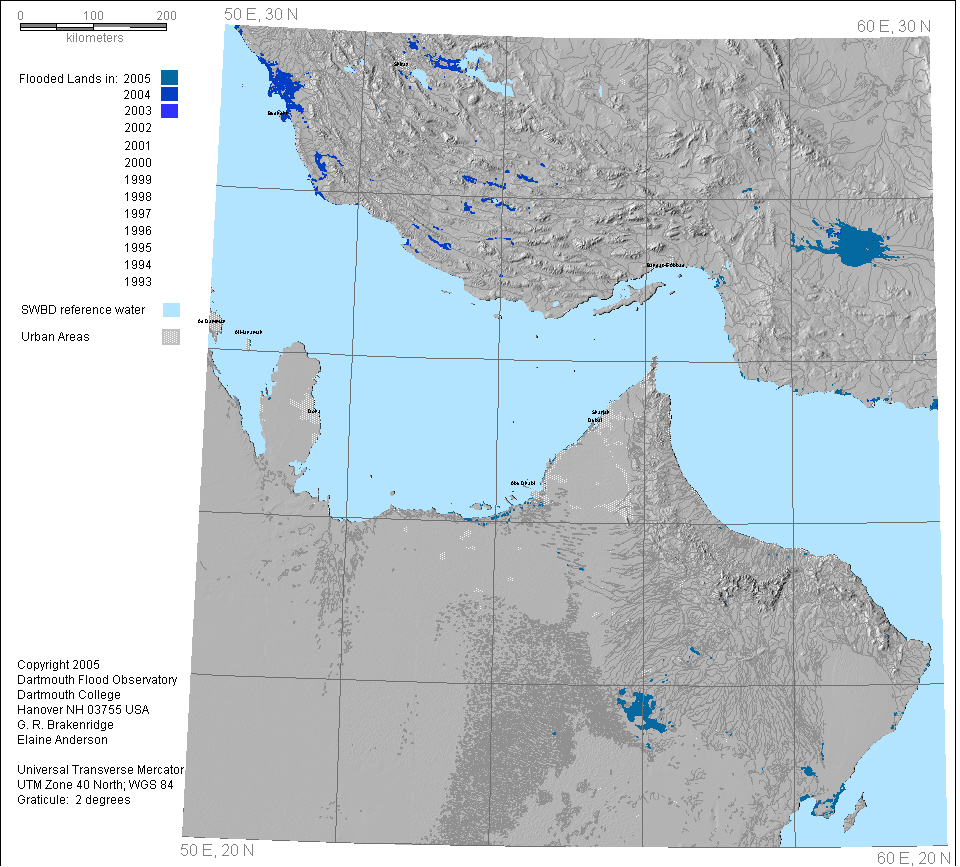Click the Abu Dhabi city label
Image resolution: width=960 pixels, height=867 pixels.
pyautogui.click(x=524, y=483)
